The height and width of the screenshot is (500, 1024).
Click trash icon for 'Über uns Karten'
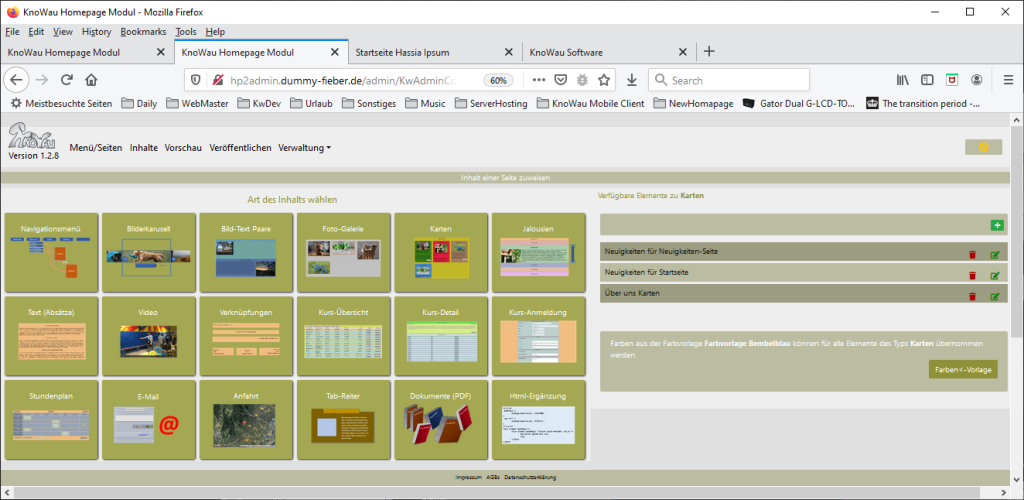point(972,296)
